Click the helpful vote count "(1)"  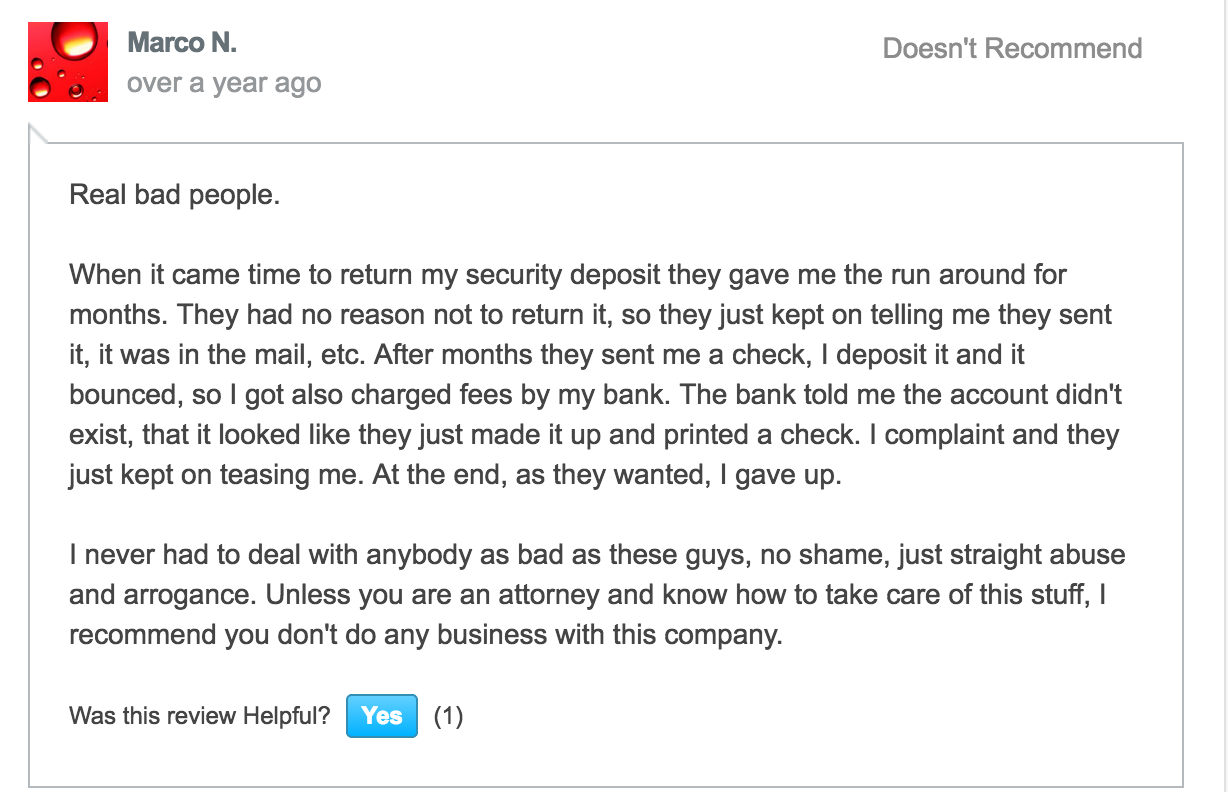click(448, 716)
